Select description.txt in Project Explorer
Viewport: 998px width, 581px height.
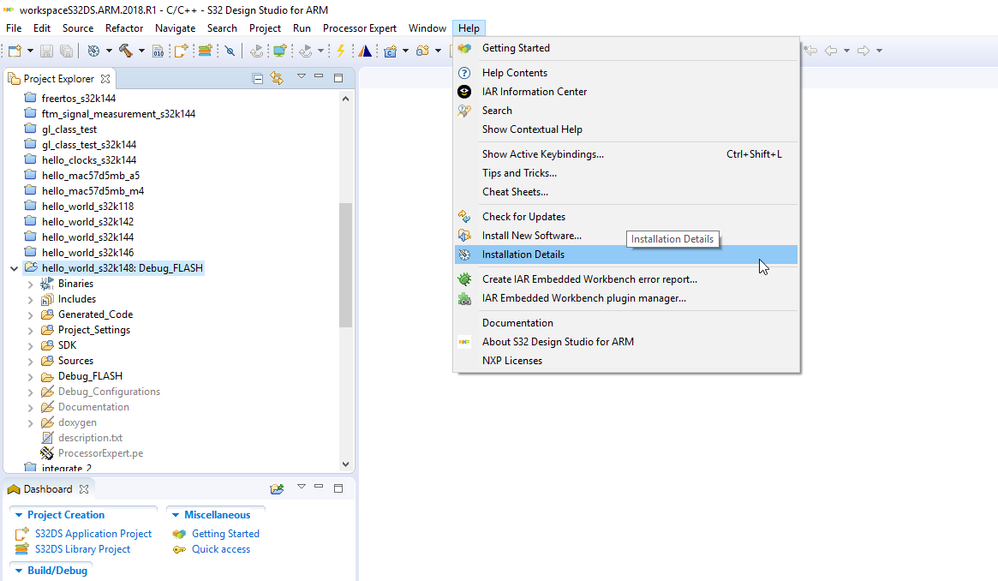click(90, 438)
